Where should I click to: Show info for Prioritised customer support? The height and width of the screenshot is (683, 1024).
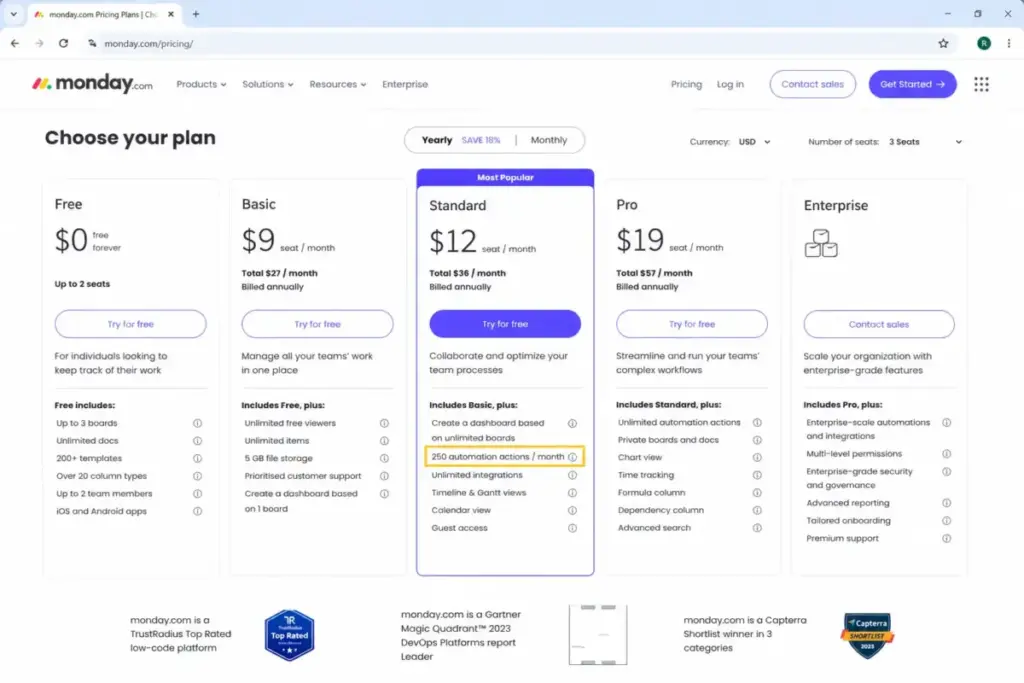[x=384, y=476]
